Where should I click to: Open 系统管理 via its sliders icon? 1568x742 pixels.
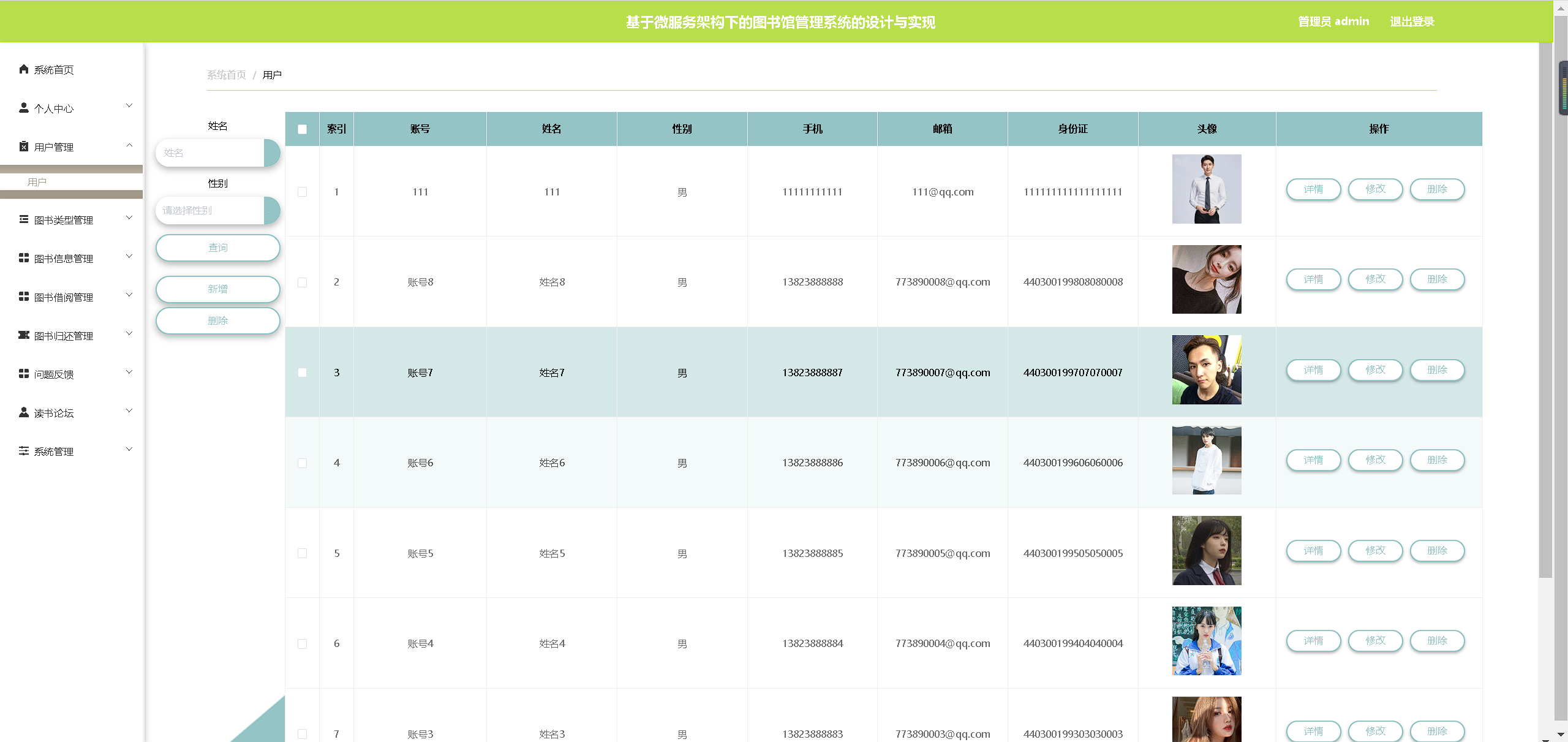[23, 451]
